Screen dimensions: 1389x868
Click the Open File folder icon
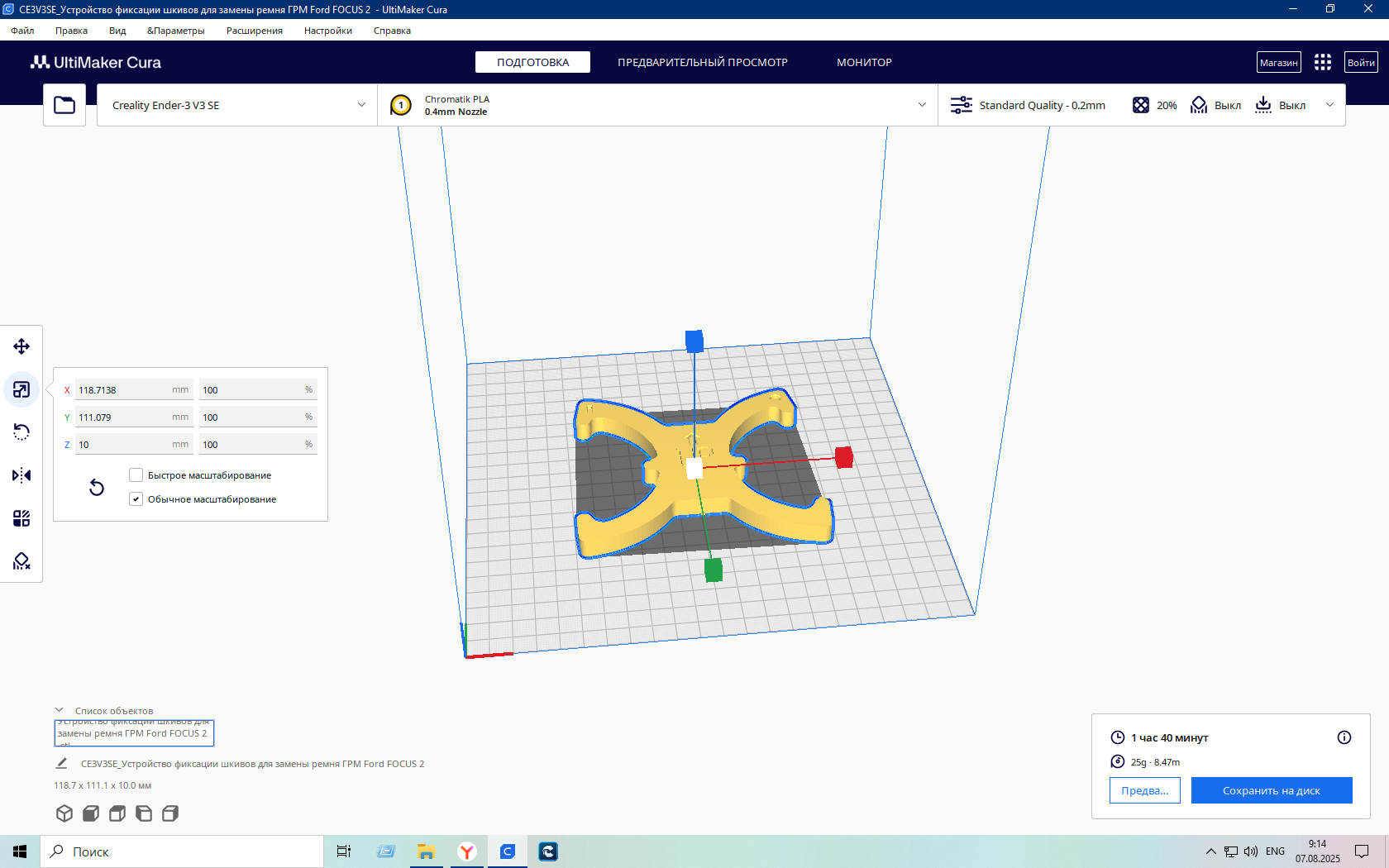(64, 105)
